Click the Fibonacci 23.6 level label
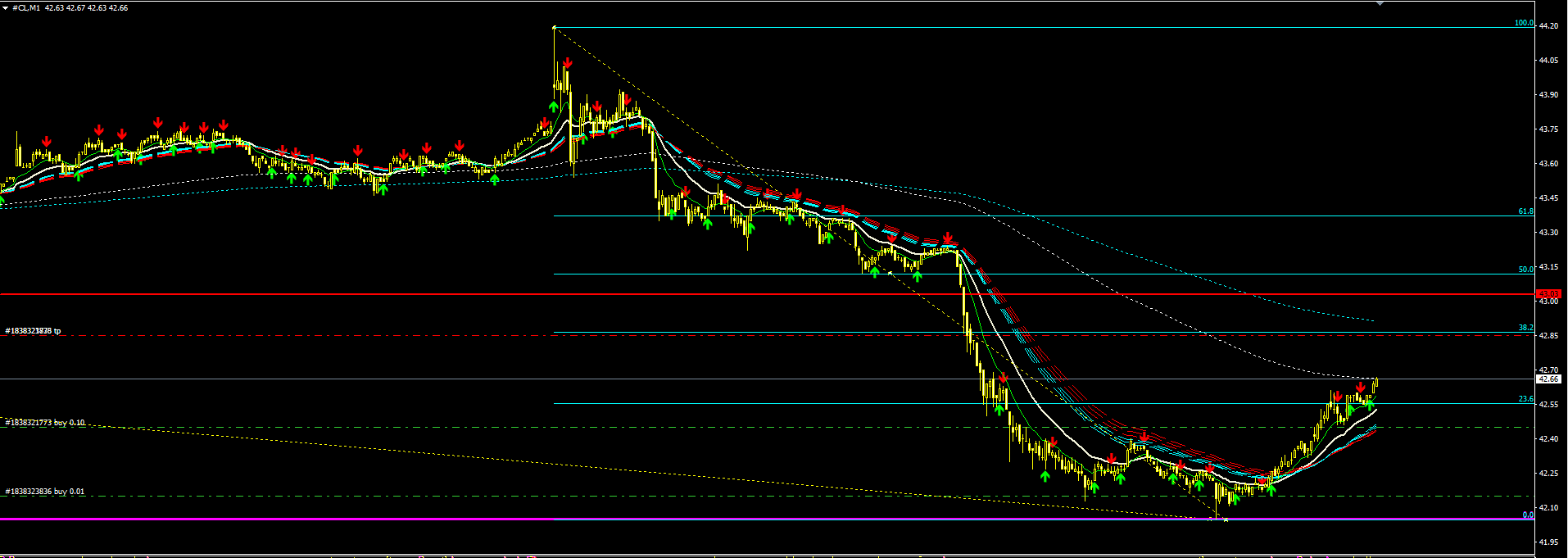Viewport: 1568px width, 558px height. pyautogui.click(x=1525, y=399)
